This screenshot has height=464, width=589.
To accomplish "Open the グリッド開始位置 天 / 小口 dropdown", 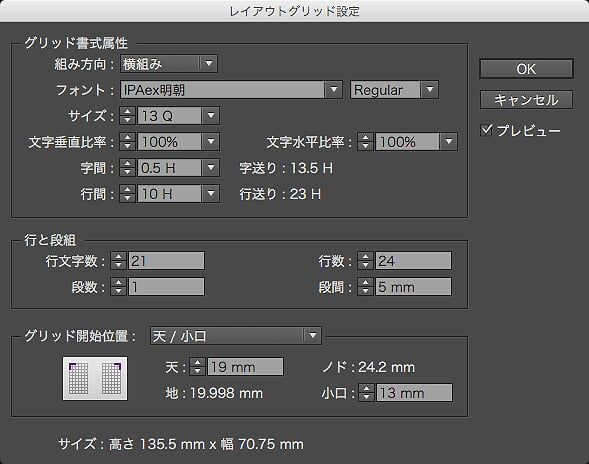I will 236,336.
